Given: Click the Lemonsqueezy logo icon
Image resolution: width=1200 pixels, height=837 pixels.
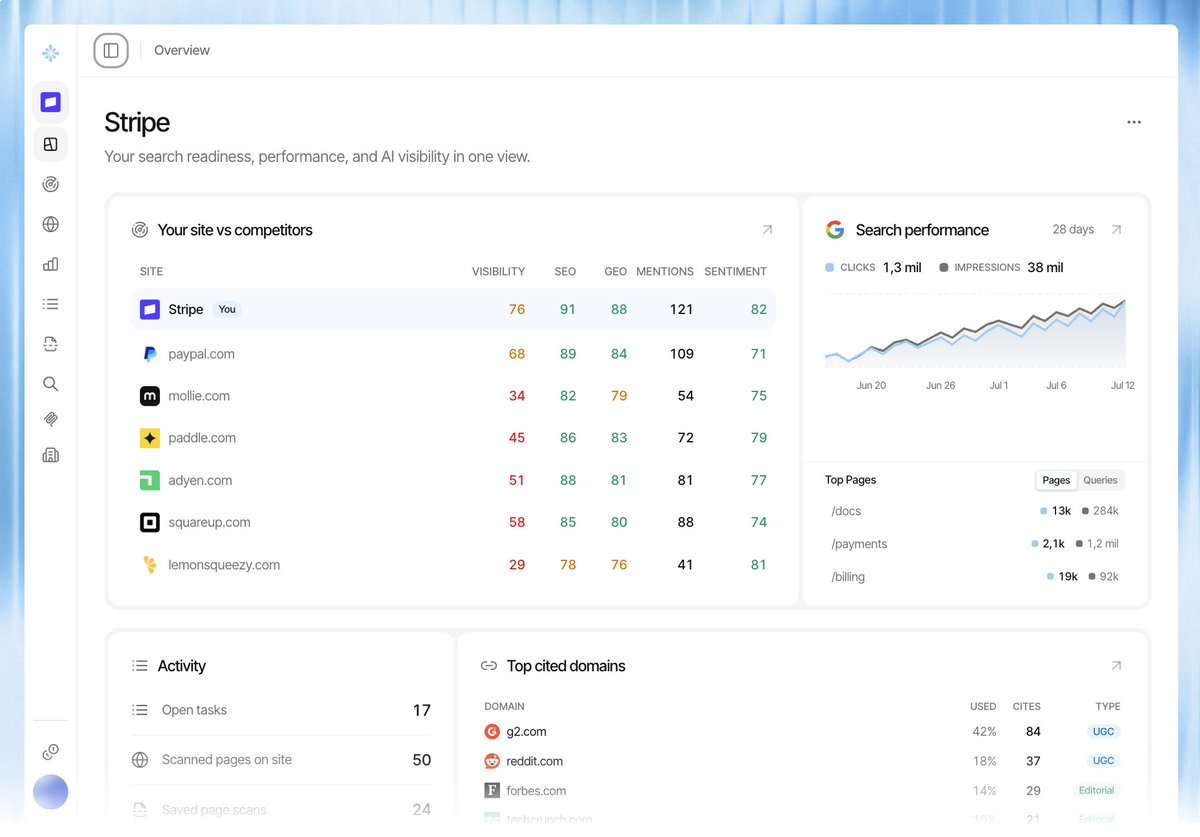Looking at the screenshot, I should coord(150,565).
